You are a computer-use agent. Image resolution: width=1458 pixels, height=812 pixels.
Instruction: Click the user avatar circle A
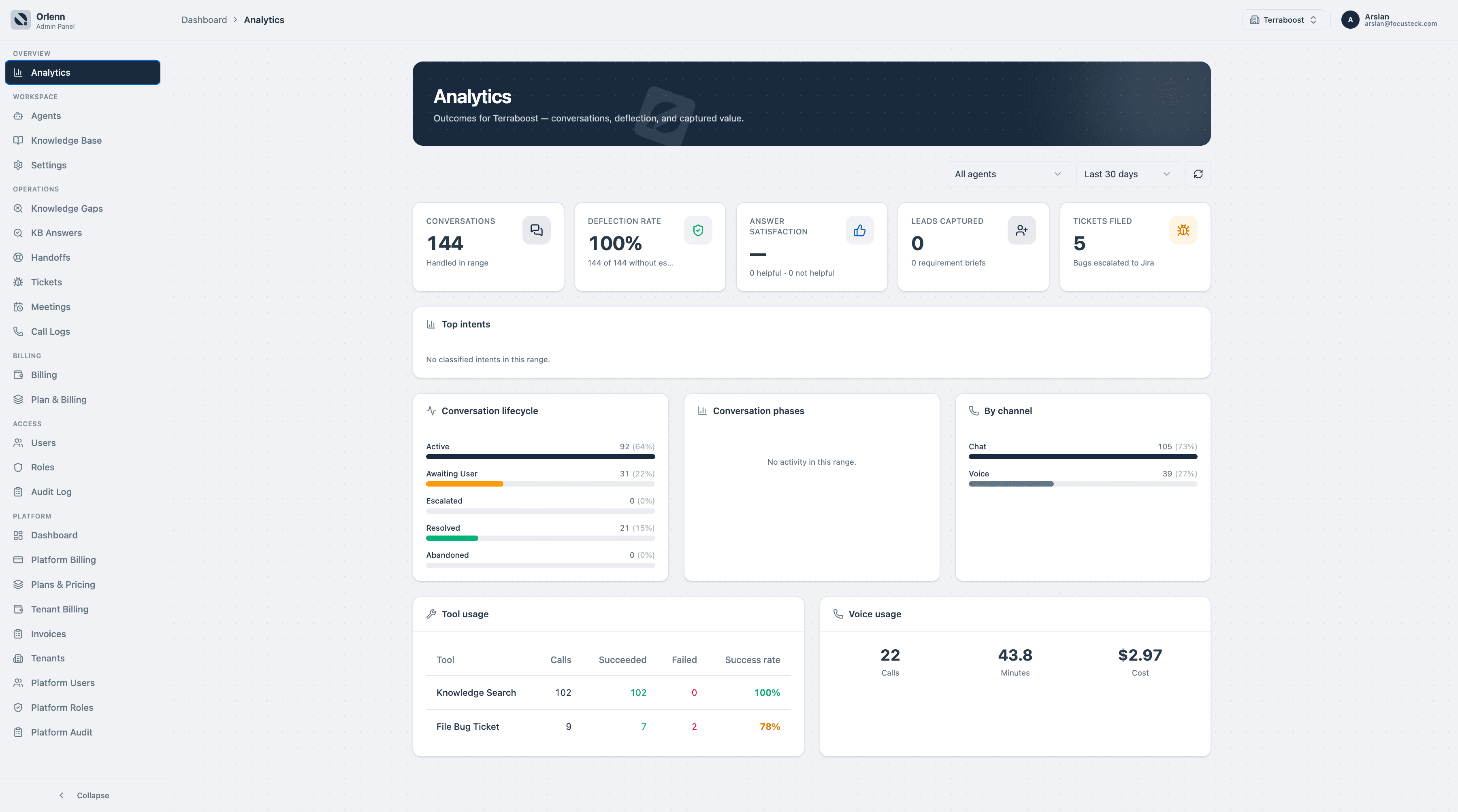tap(1350, 20)
